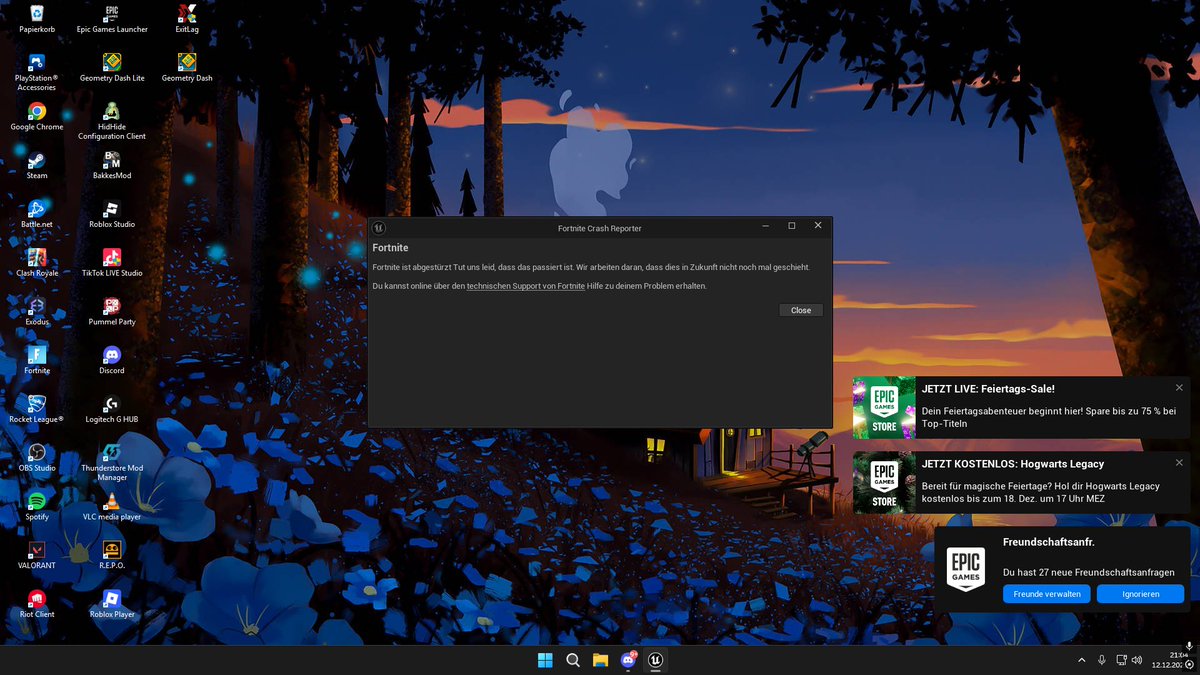This screenshot has height=675, width=1200.
Task: Open Discord from the taskbar
Action: [628, 660]
